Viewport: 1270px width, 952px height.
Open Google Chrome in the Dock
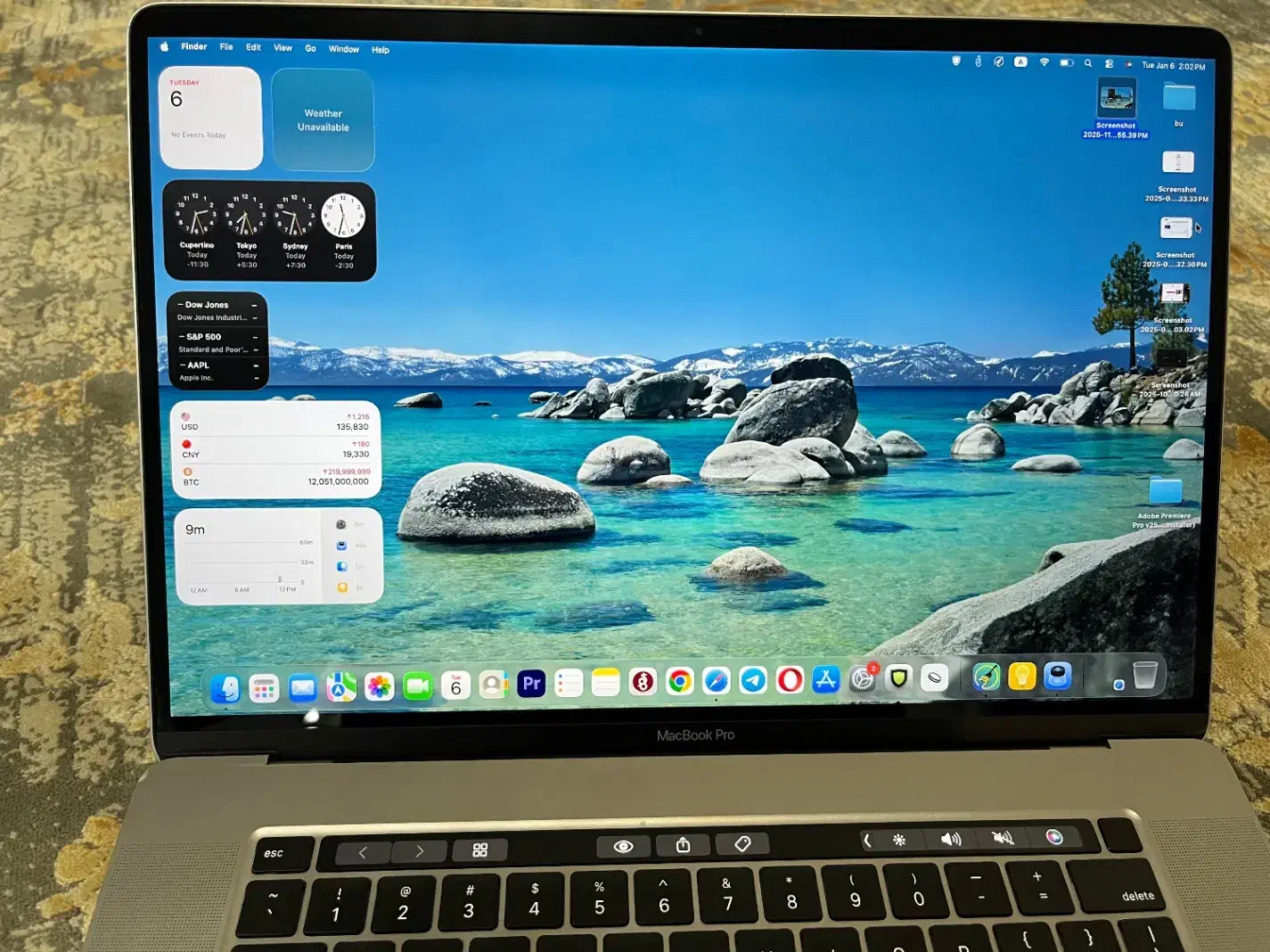point(680,682)
